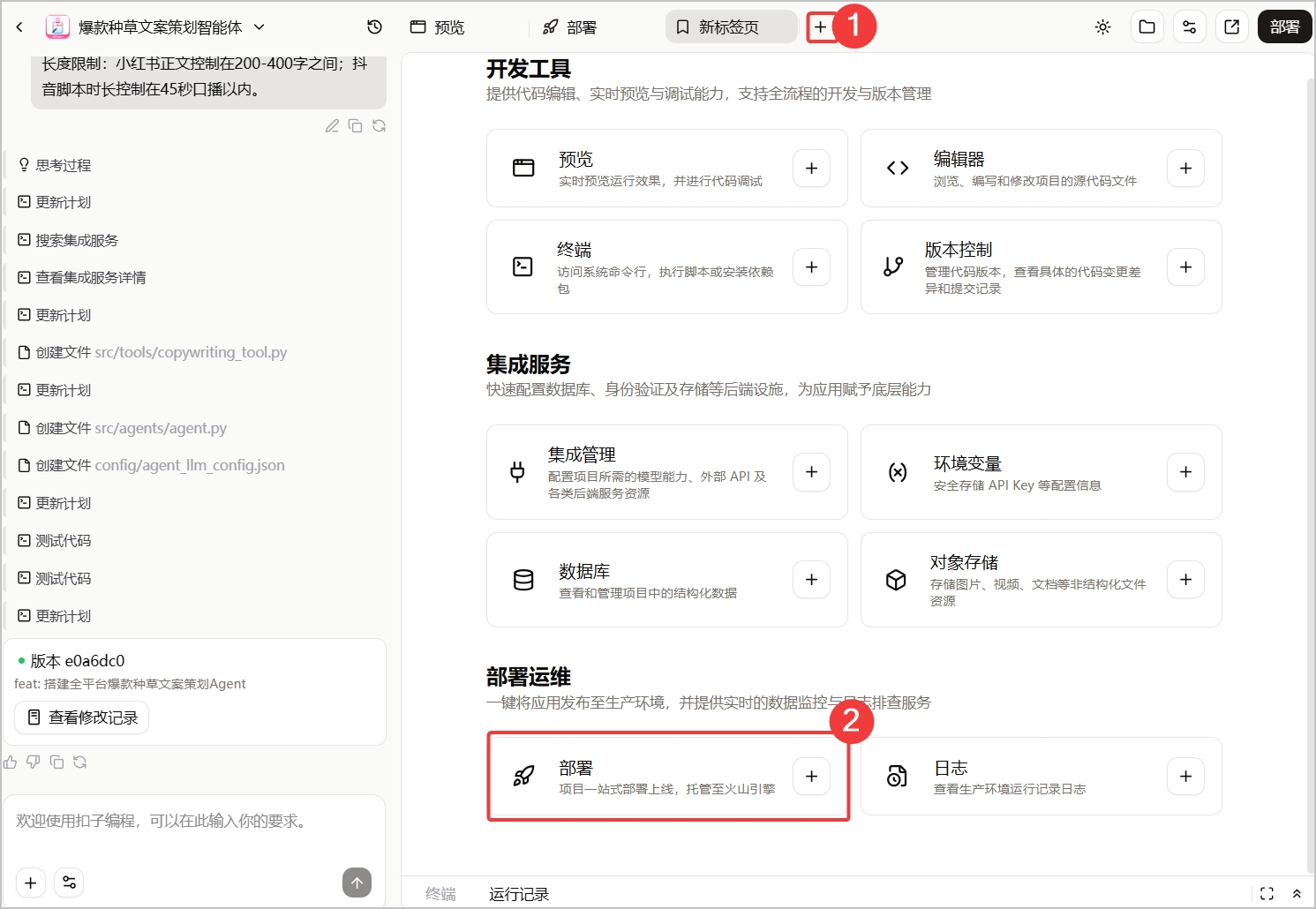Toggle fullscreen for the bottom panel

(1267, 893)
